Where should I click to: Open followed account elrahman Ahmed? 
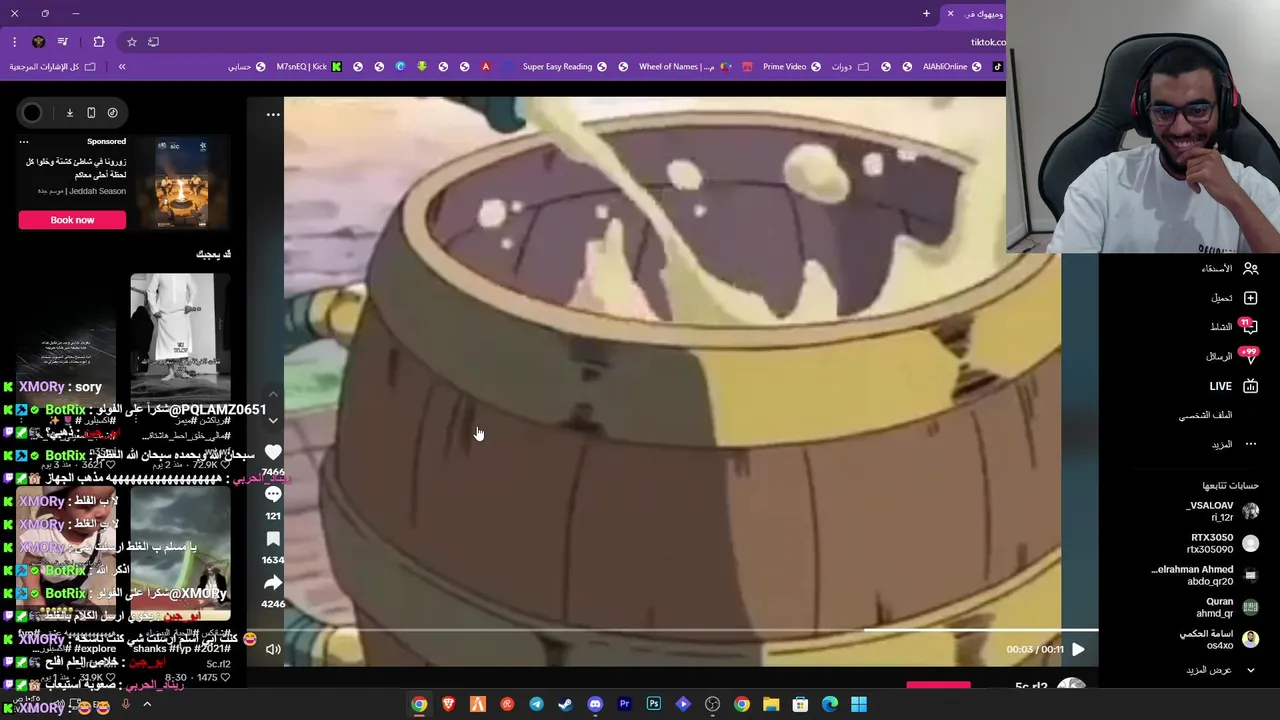1205,575
